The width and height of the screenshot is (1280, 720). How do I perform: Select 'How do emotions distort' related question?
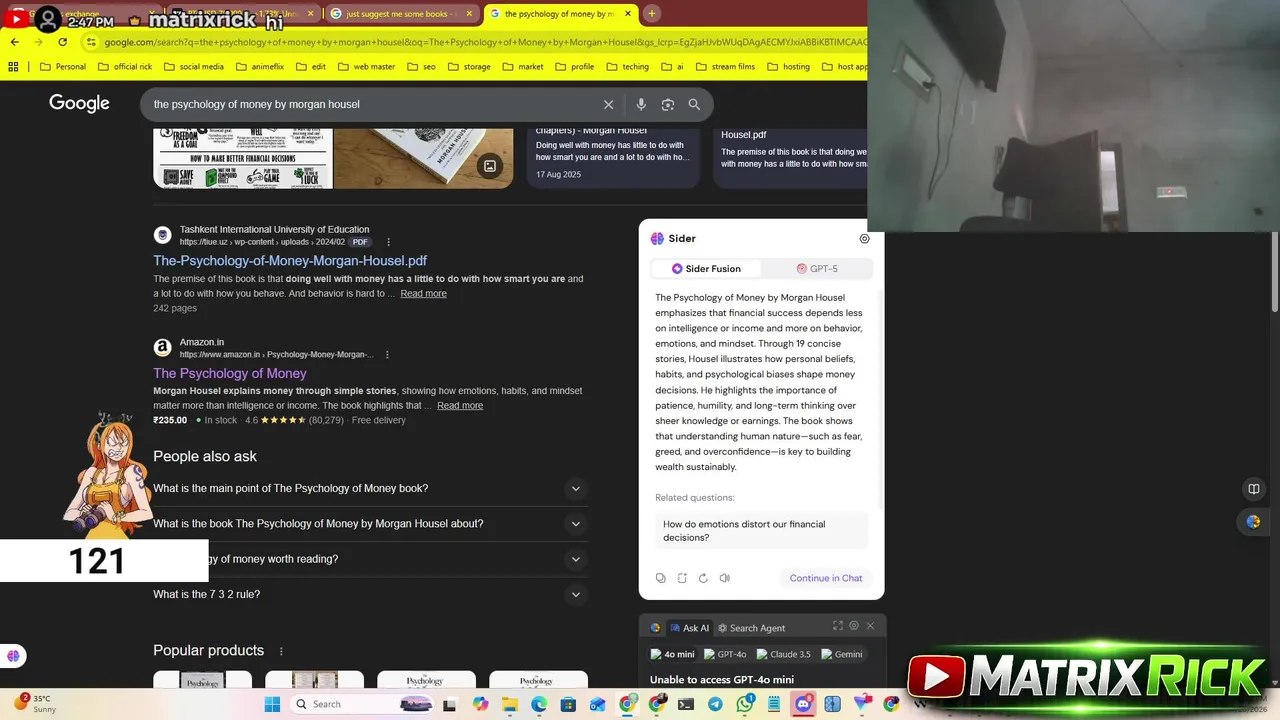(761, 531)
